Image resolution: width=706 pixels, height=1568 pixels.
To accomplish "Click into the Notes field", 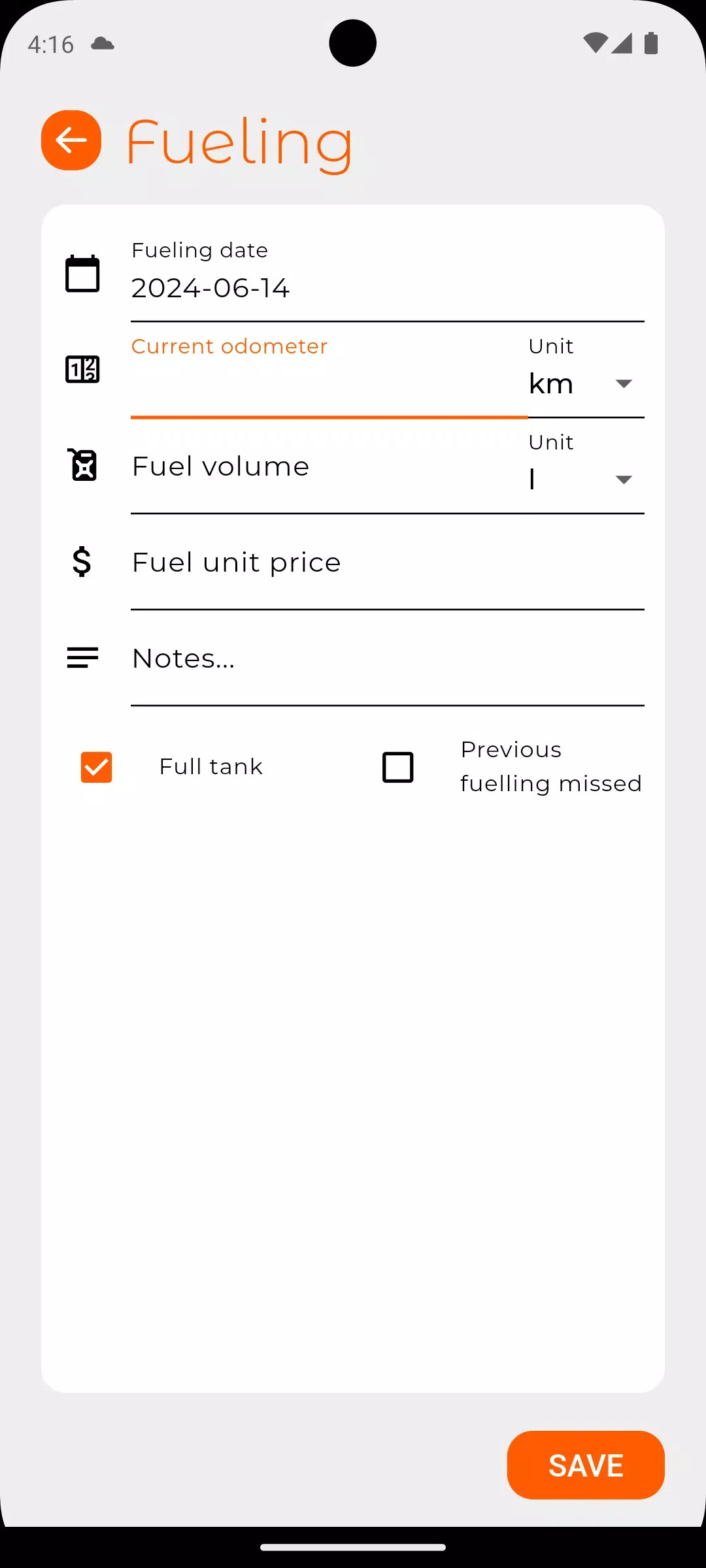I will tap(387, 659).
